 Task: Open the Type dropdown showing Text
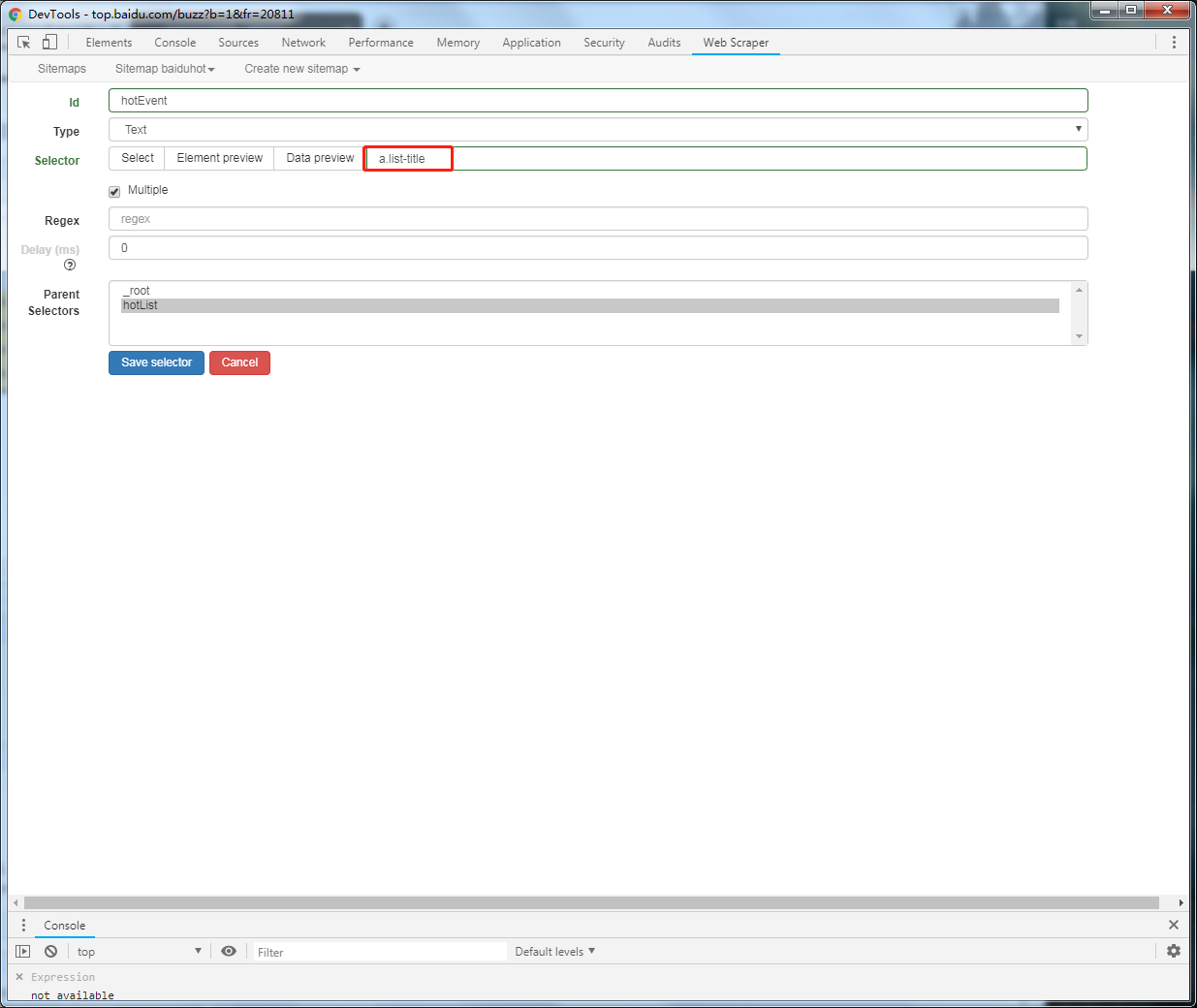598,130
